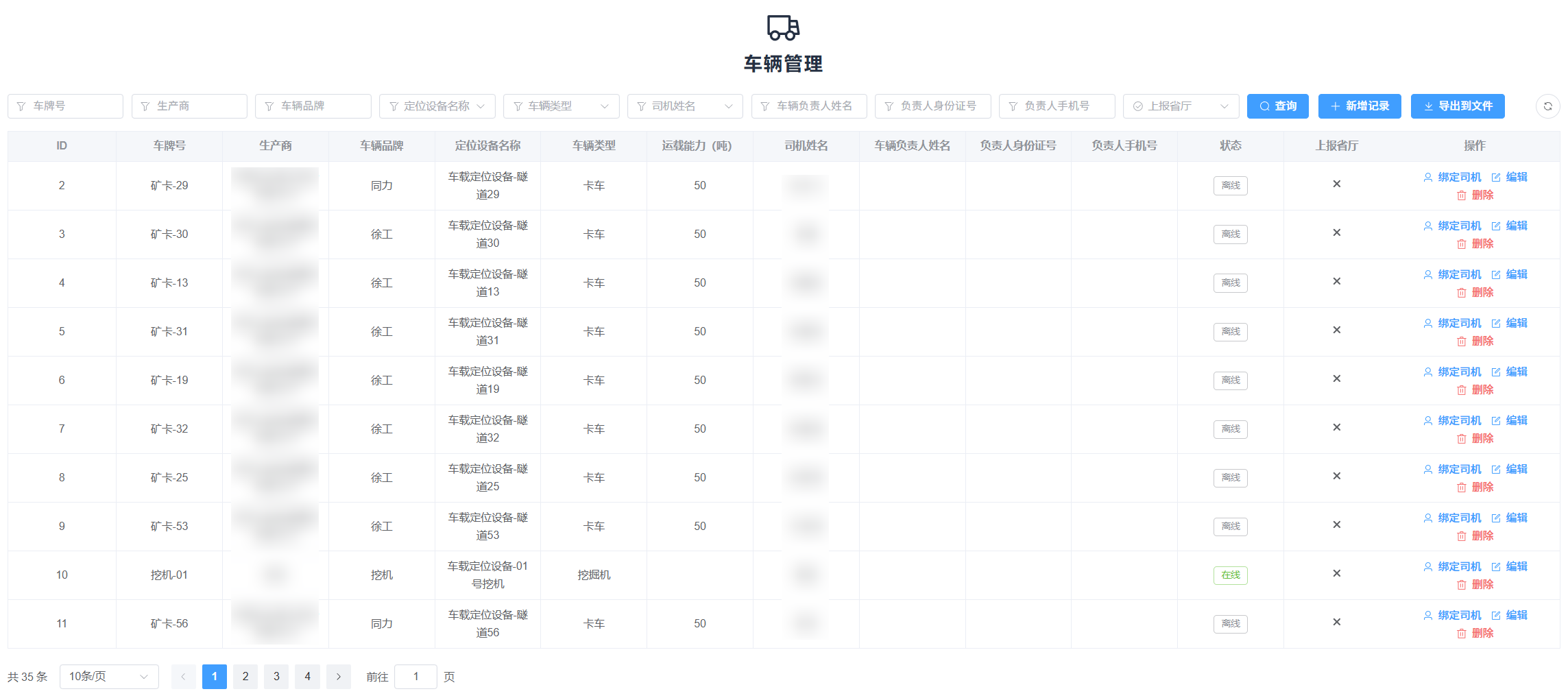Click the delete trash icon for 矿卡-29

[1461, 195]
